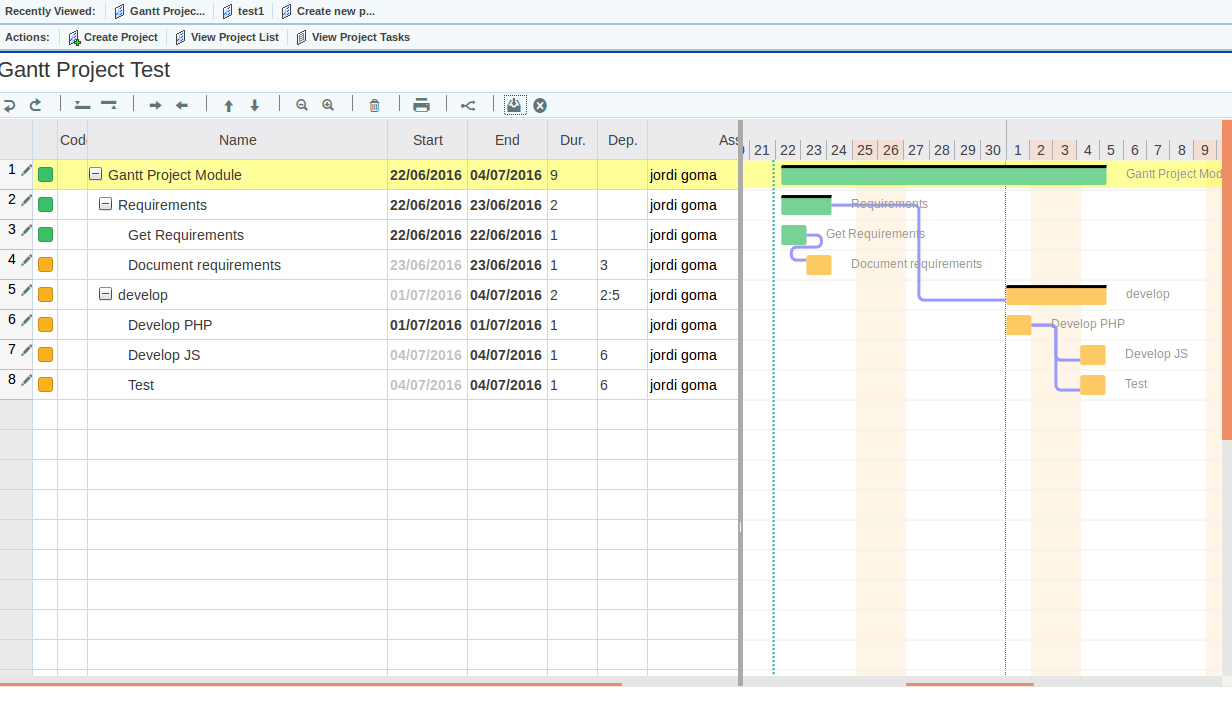Collapse the Gantt Project Module tree node

(96, 174)
